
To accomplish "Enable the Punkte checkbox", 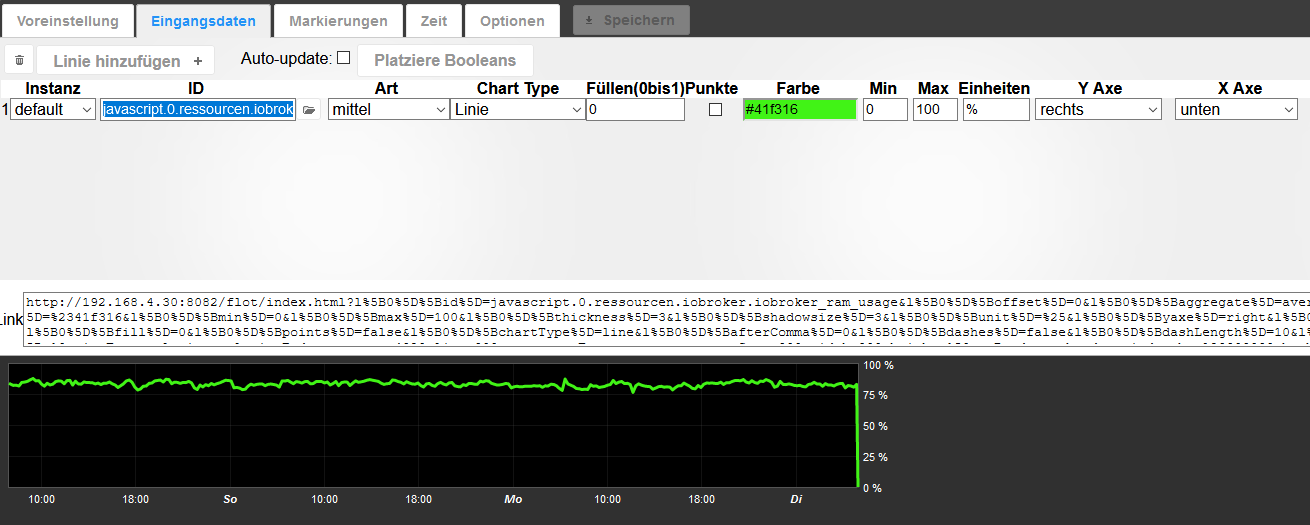I will pyautogui.click(x=715, y=110).
